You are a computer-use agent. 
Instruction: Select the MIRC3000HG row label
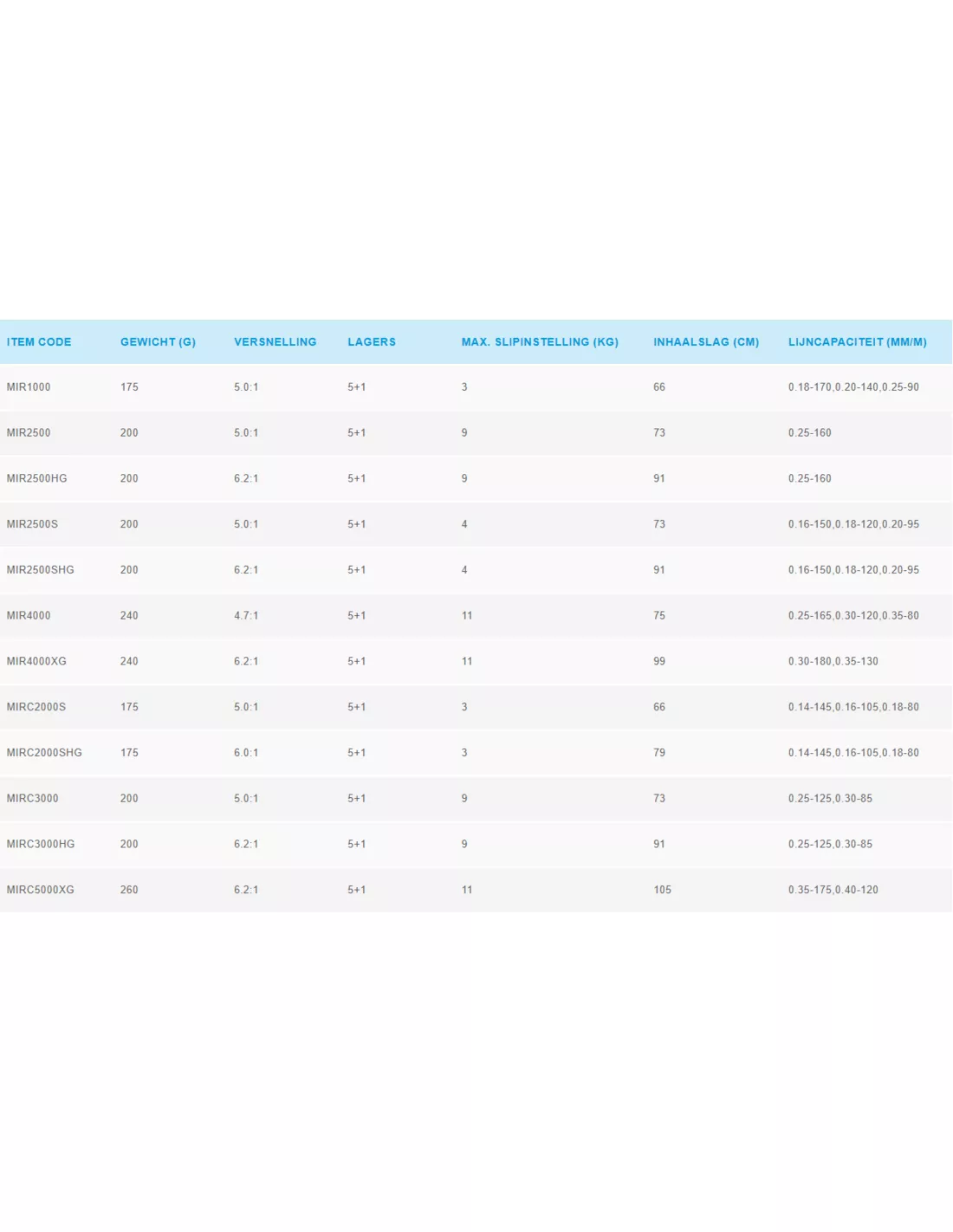(41, 845)
